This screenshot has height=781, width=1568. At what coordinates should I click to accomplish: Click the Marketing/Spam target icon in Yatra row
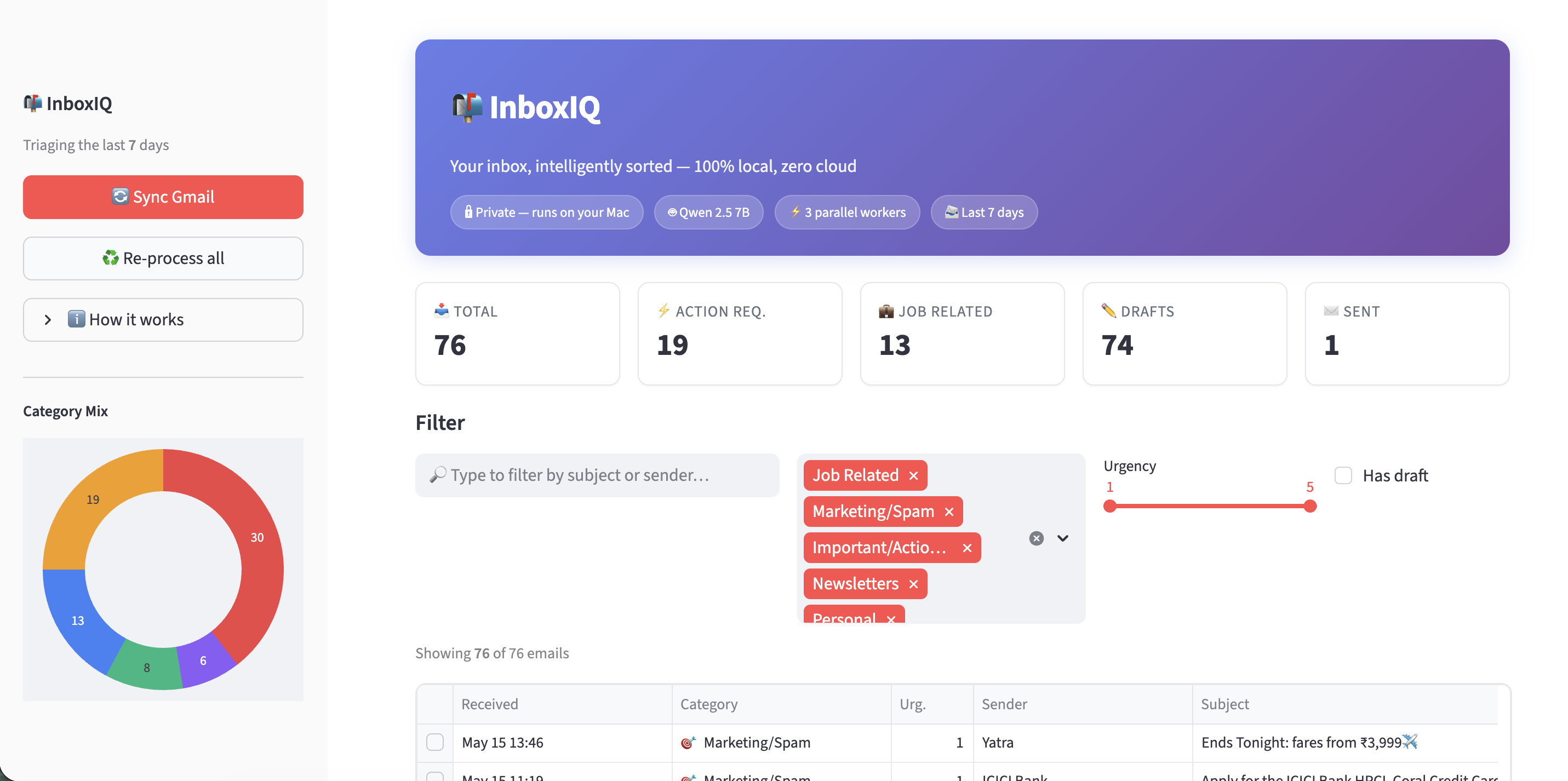pyautogui.click(x=688, y=742)
